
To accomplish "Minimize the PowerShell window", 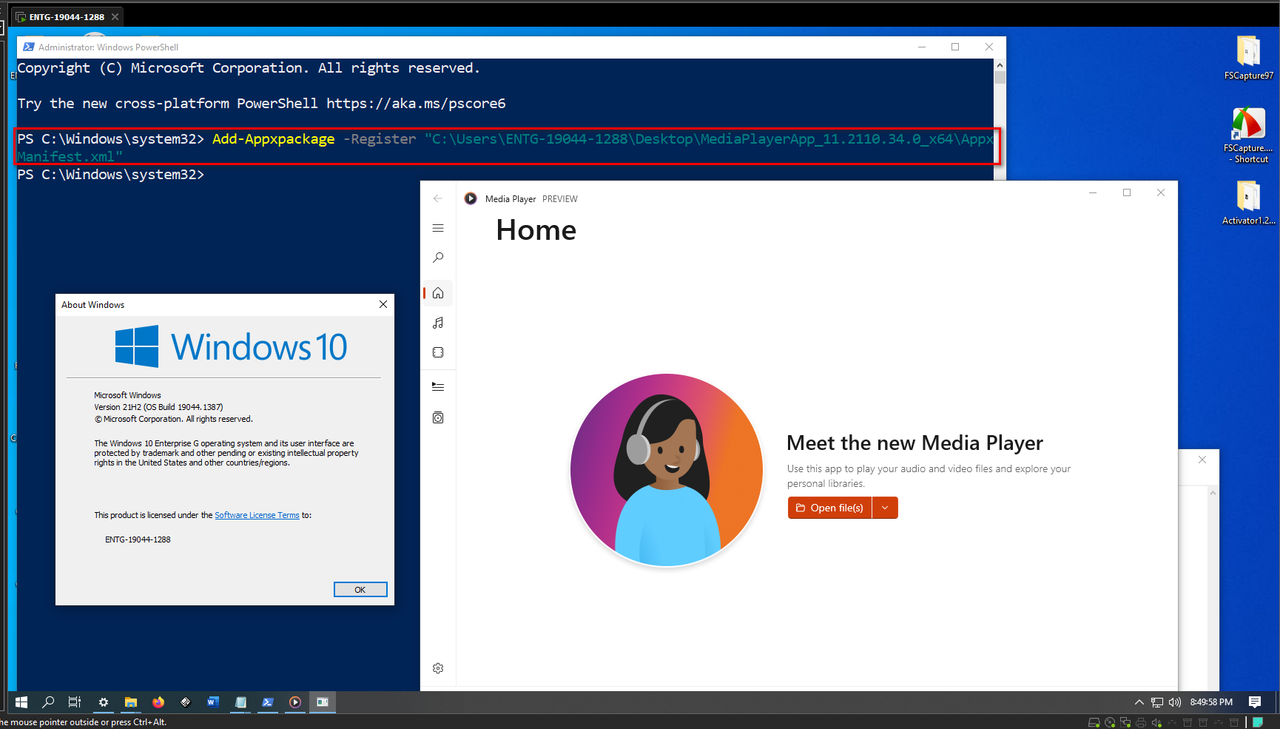I will 922,47.
